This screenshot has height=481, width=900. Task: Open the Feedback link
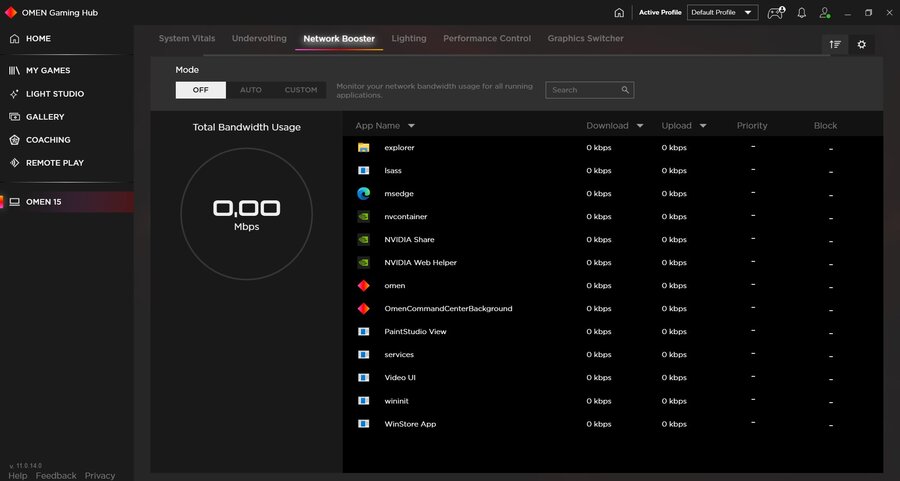tap(56, 476)
